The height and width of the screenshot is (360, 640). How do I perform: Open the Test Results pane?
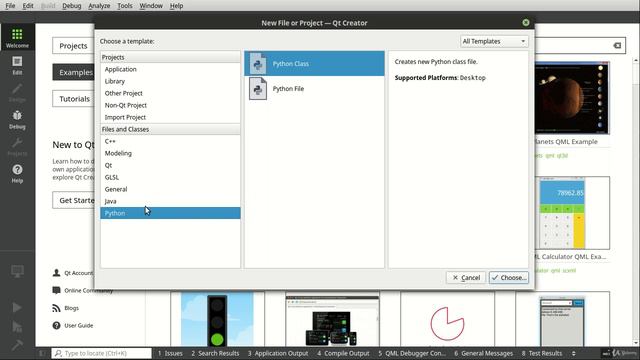[542, 353]
